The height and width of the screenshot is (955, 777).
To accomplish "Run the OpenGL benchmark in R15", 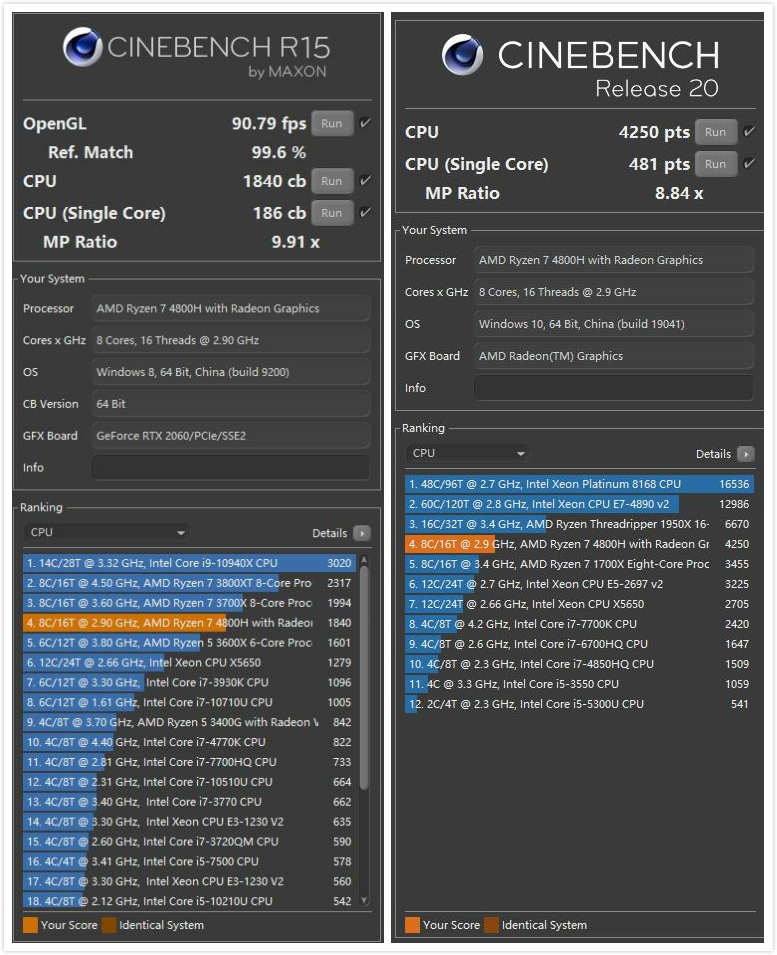I will point(332,124).
